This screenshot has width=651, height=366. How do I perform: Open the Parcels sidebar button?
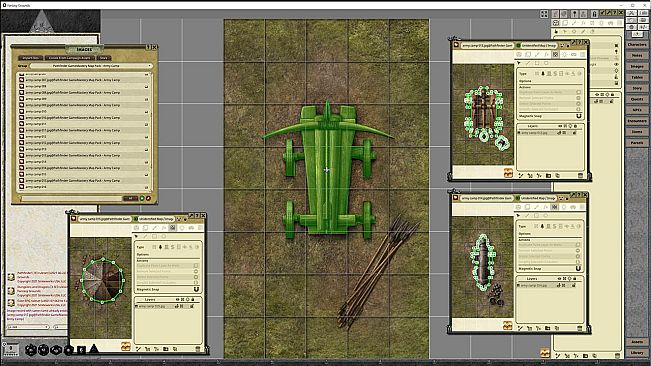637,142
